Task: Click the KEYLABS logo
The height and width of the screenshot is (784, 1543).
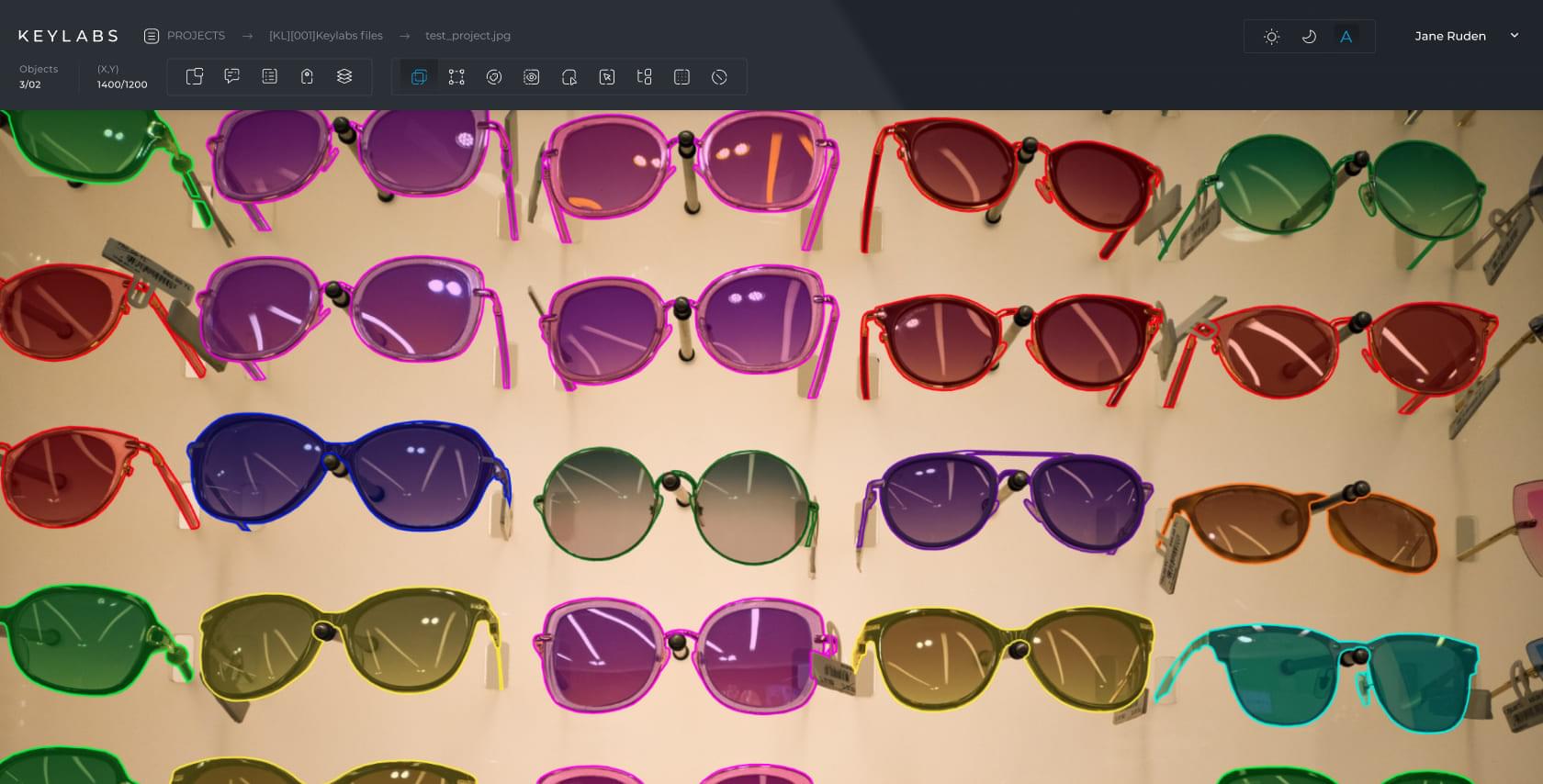Action: point(68,36)
